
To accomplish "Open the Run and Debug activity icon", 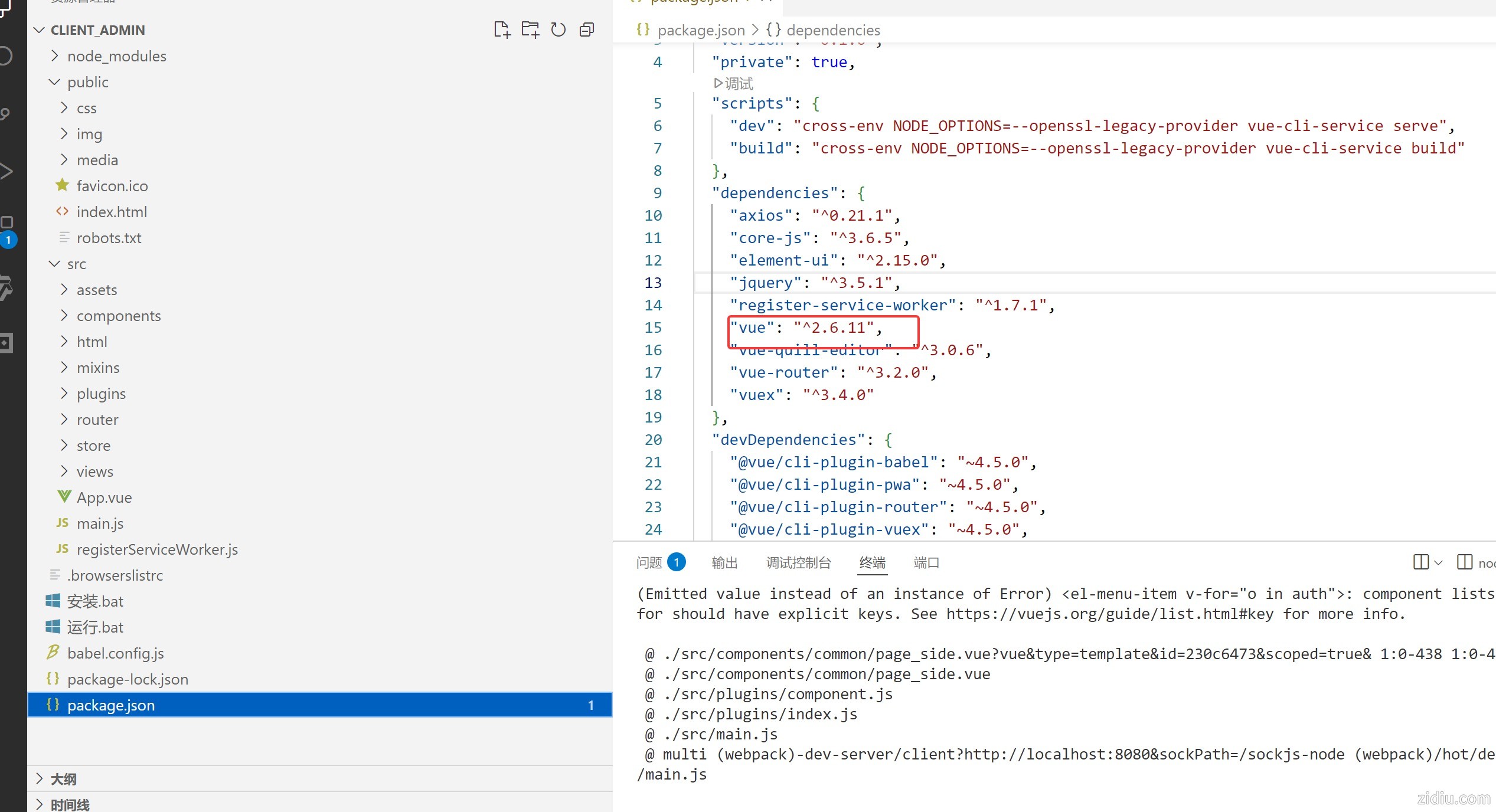I will tap(6, 171).
